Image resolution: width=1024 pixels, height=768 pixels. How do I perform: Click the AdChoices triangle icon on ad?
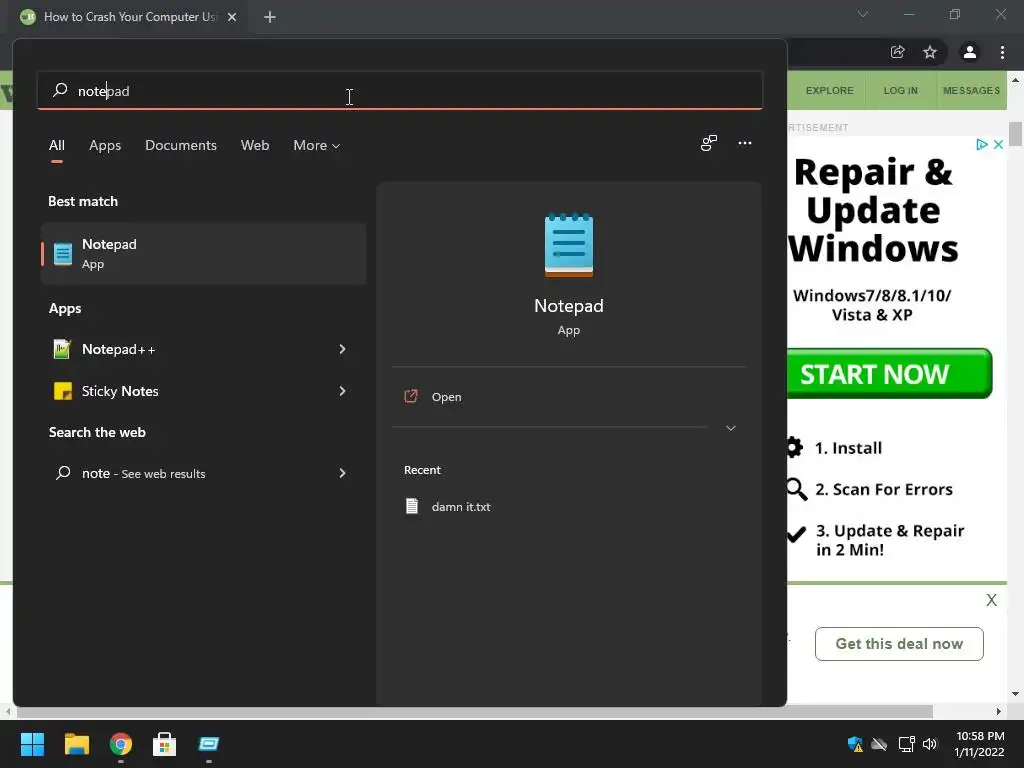click(982, 144)
